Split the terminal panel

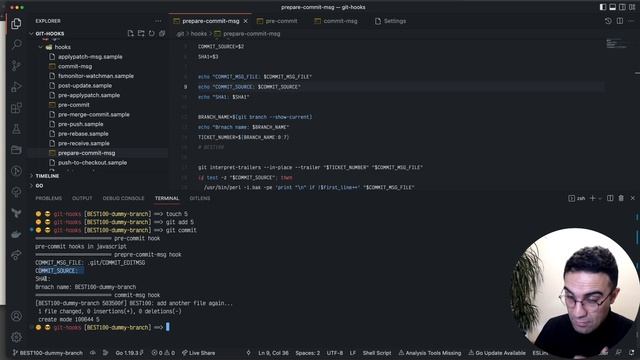click(610, 198)
